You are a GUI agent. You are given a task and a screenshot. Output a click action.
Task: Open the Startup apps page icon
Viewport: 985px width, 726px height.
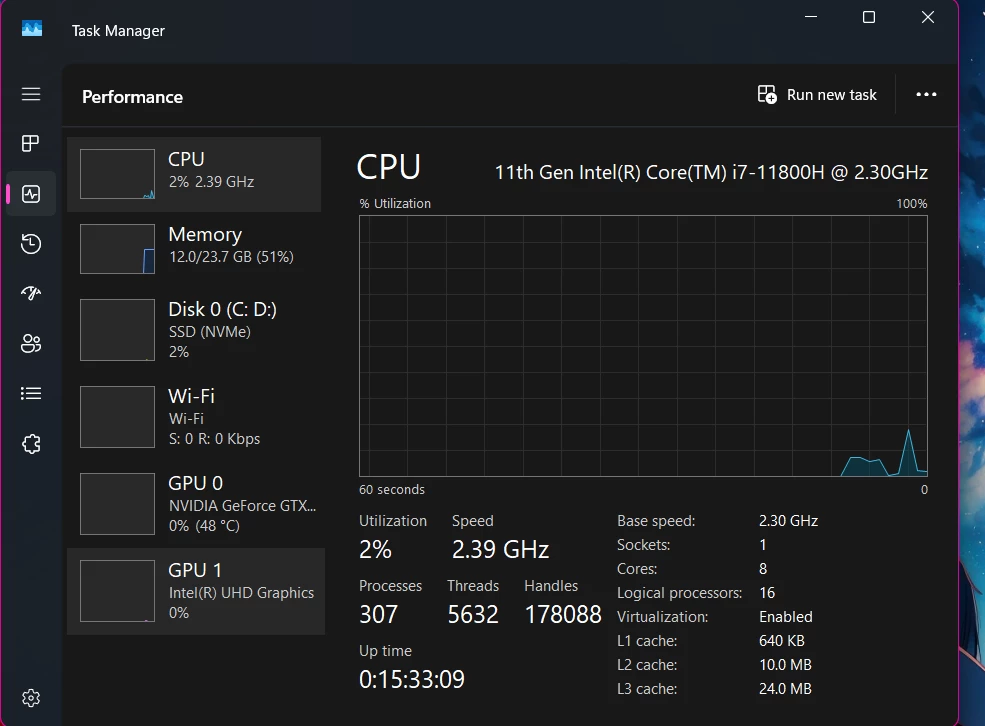pyautogui.click(x=31, y=293)
